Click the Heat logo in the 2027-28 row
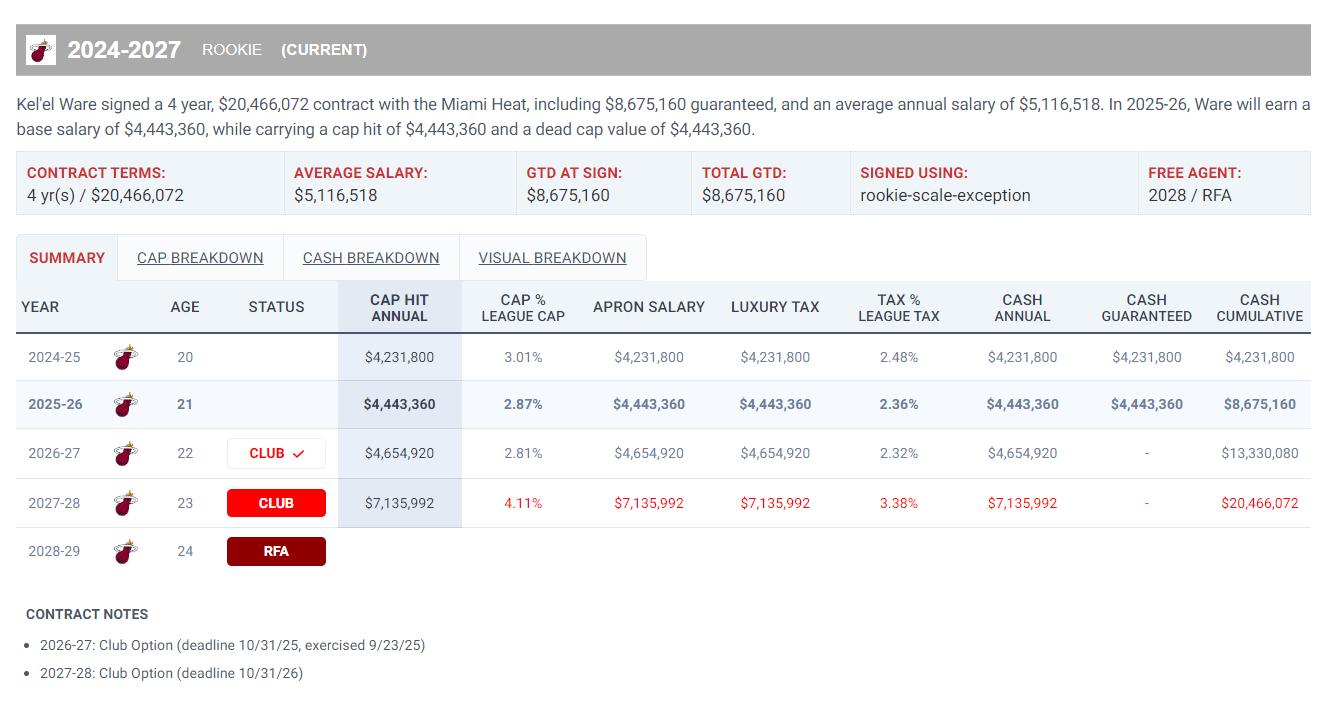 [125, 503]
